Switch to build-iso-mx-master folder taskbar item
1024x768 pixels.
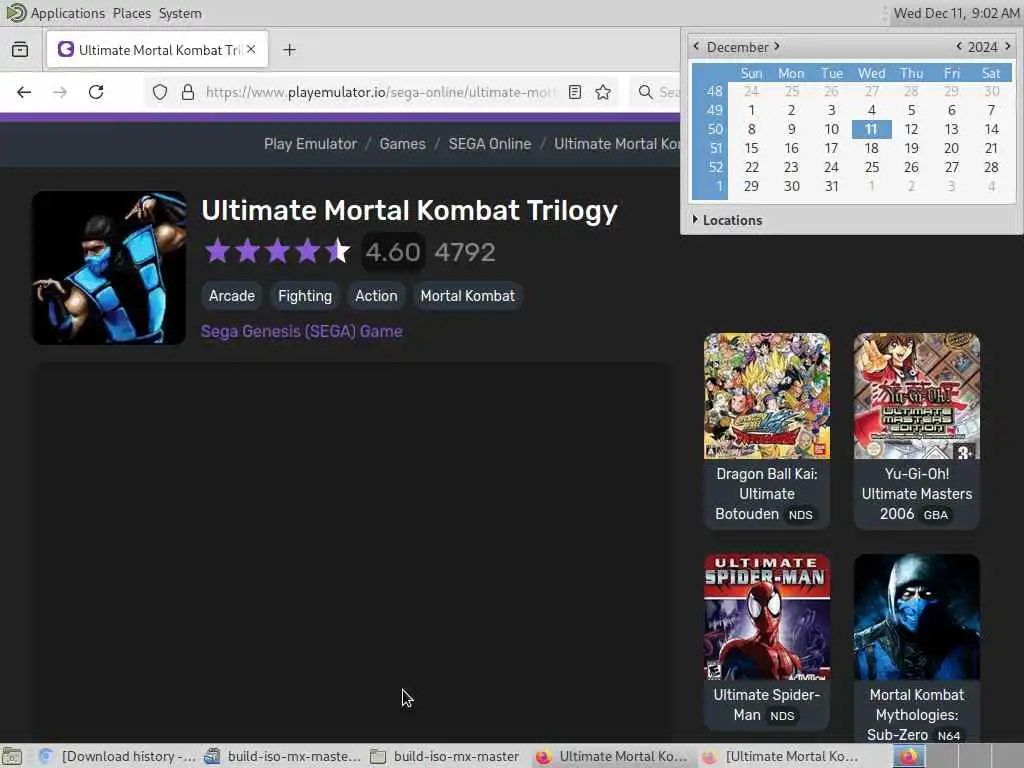coord(447,756)
